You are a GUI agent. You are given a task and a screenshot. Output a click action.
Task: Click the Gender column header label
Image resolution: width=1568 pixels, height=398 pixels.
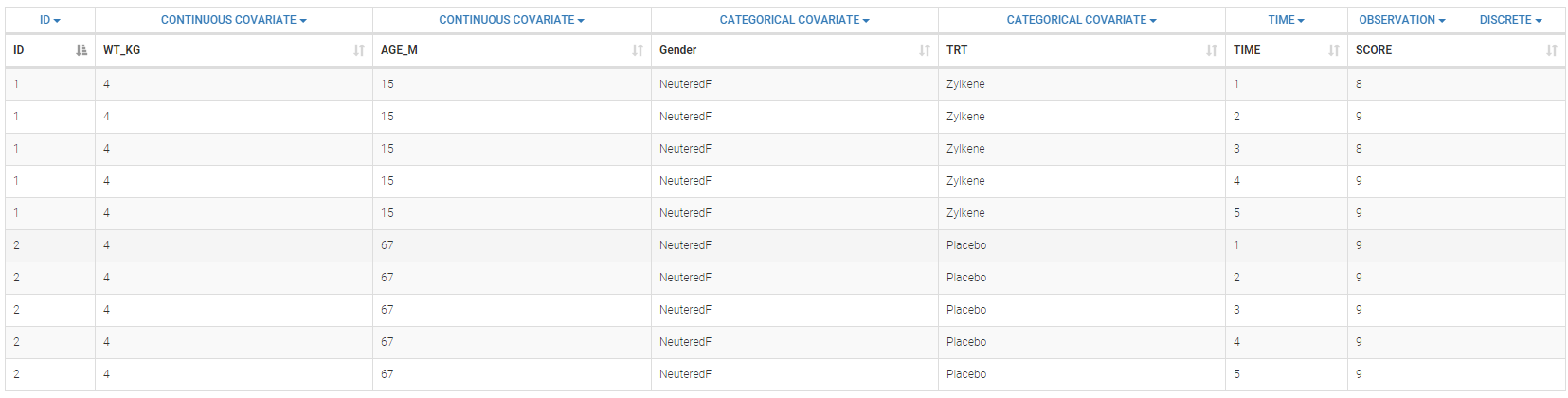pyautogui.click(x=678, y=50)
